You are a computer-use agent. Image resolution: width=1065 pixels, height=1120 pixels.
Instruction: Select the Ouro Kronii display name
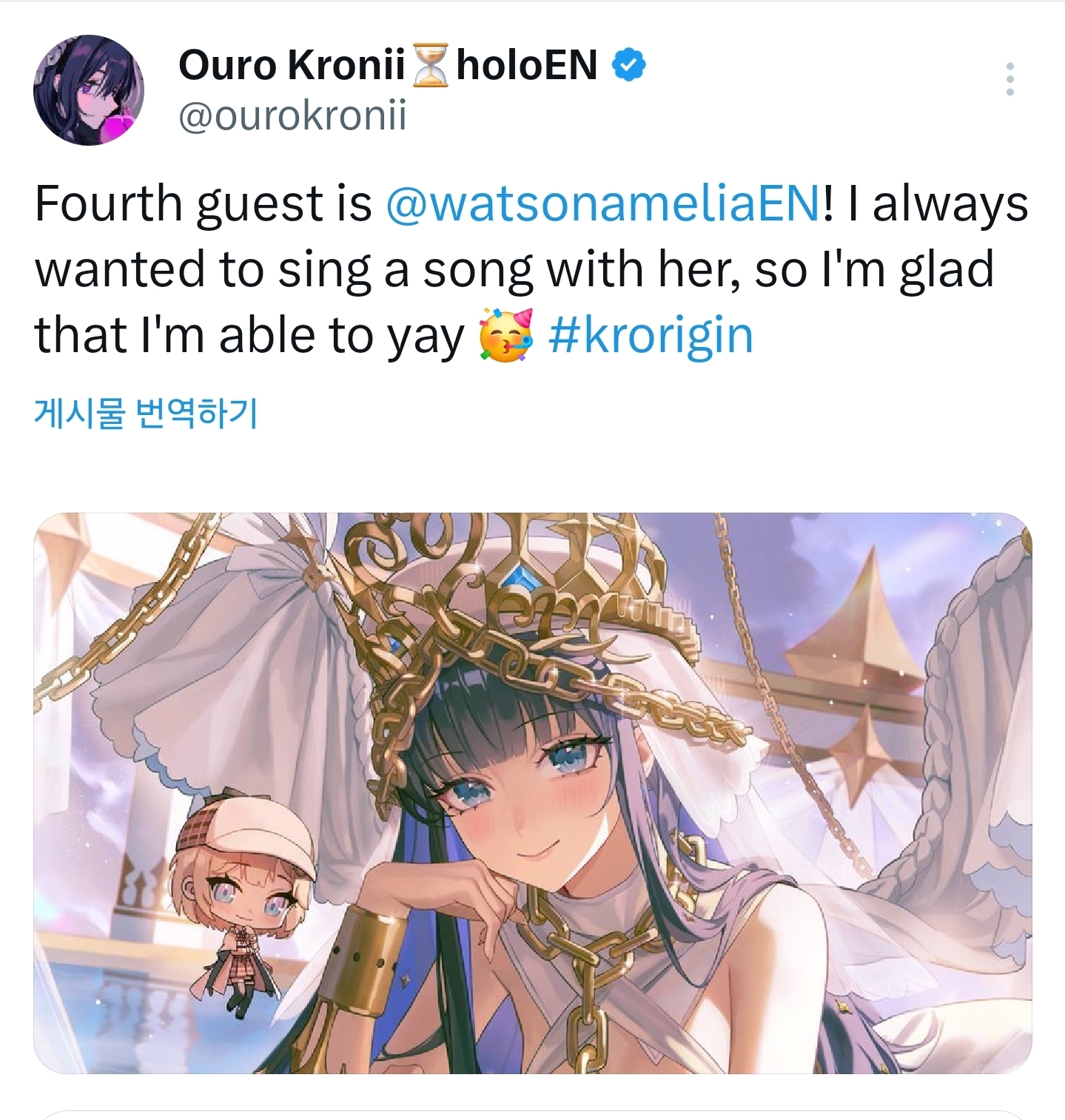tap(292, 65)
